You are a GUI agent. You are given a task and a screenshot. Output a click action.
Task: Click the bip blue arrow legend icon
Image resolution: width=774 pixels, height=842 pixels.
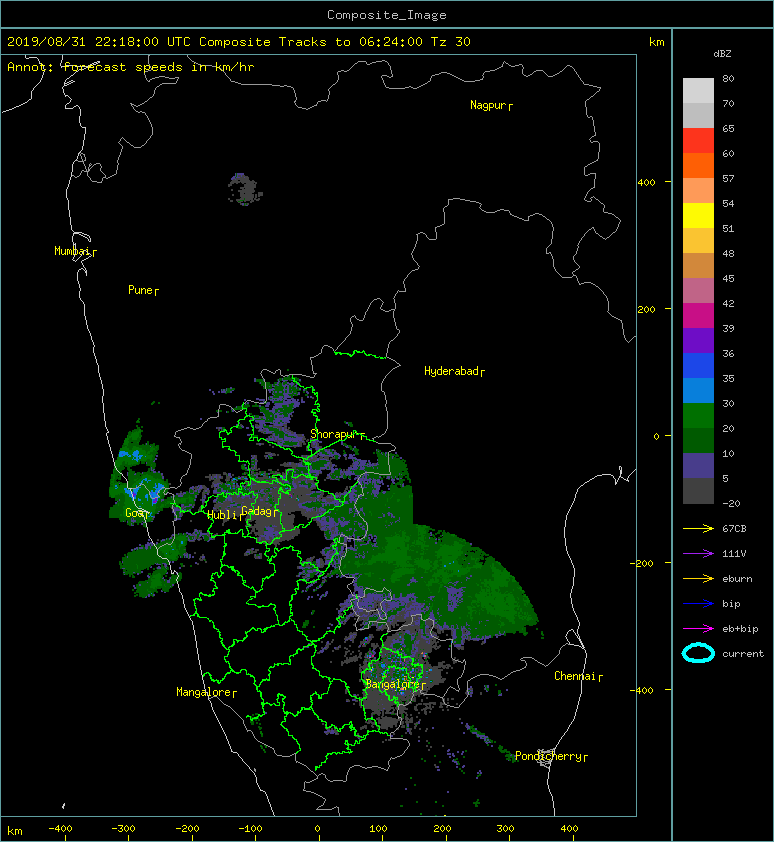click(698, 604)
